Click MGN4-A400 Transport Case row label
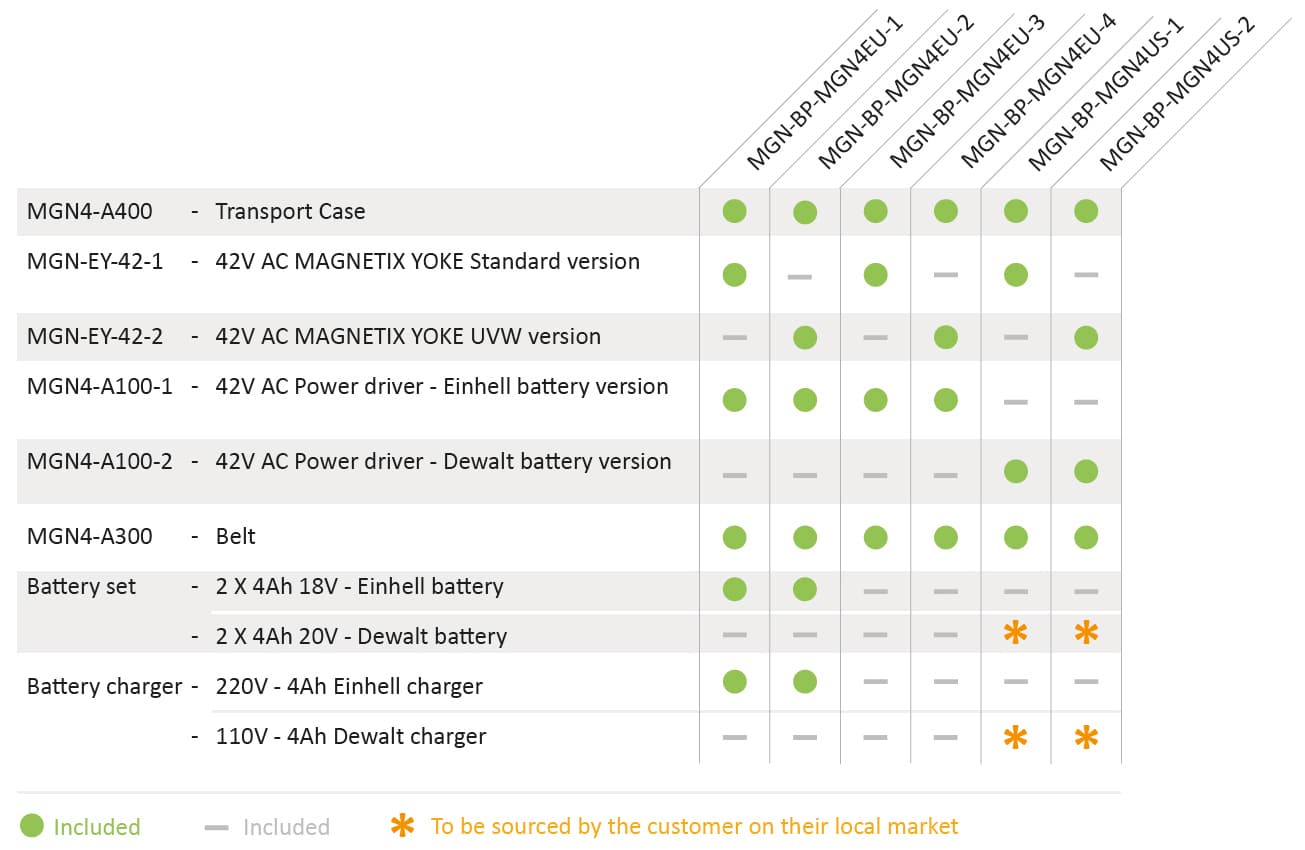 (x=196, y=212)
